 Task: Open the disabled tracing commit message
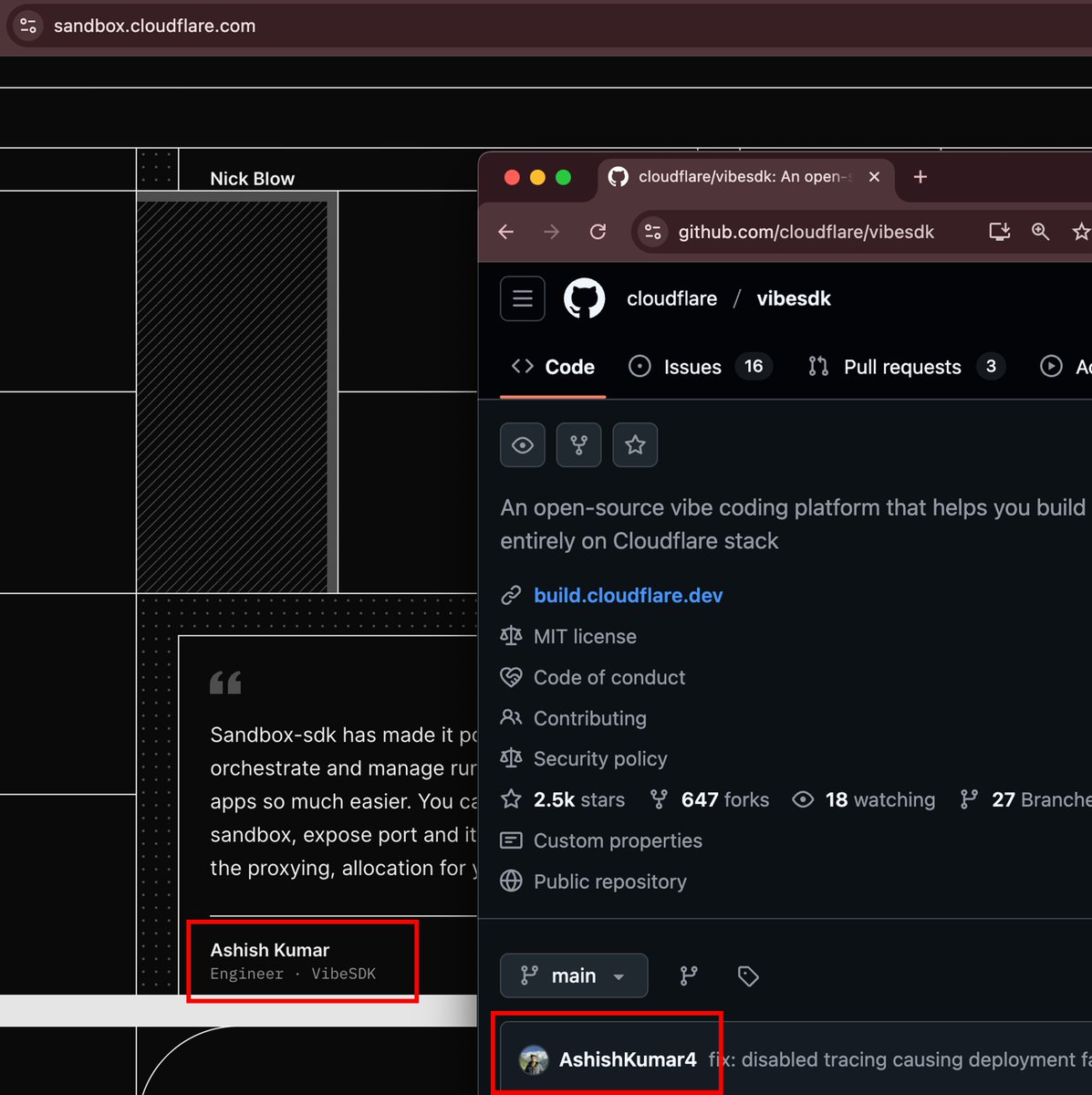(x=900, y=1059)
